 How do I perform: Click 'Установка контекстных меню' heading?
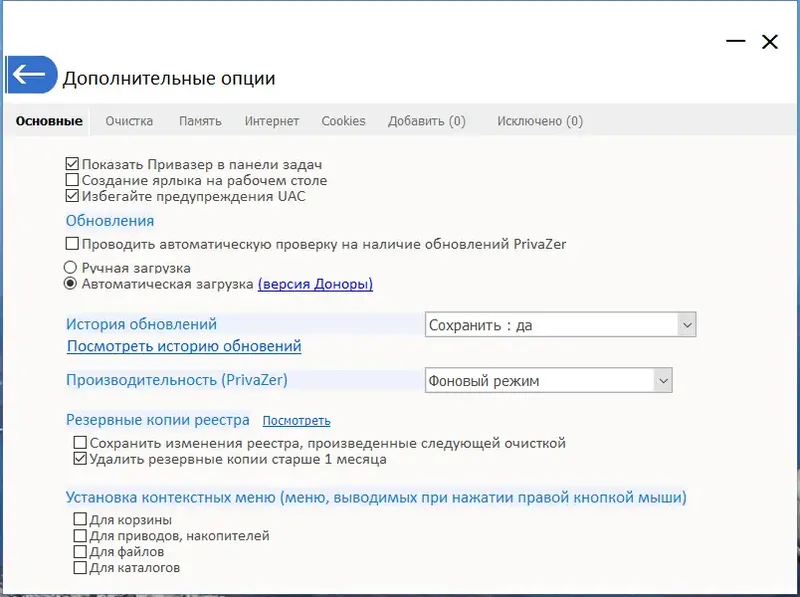[376, 497]
